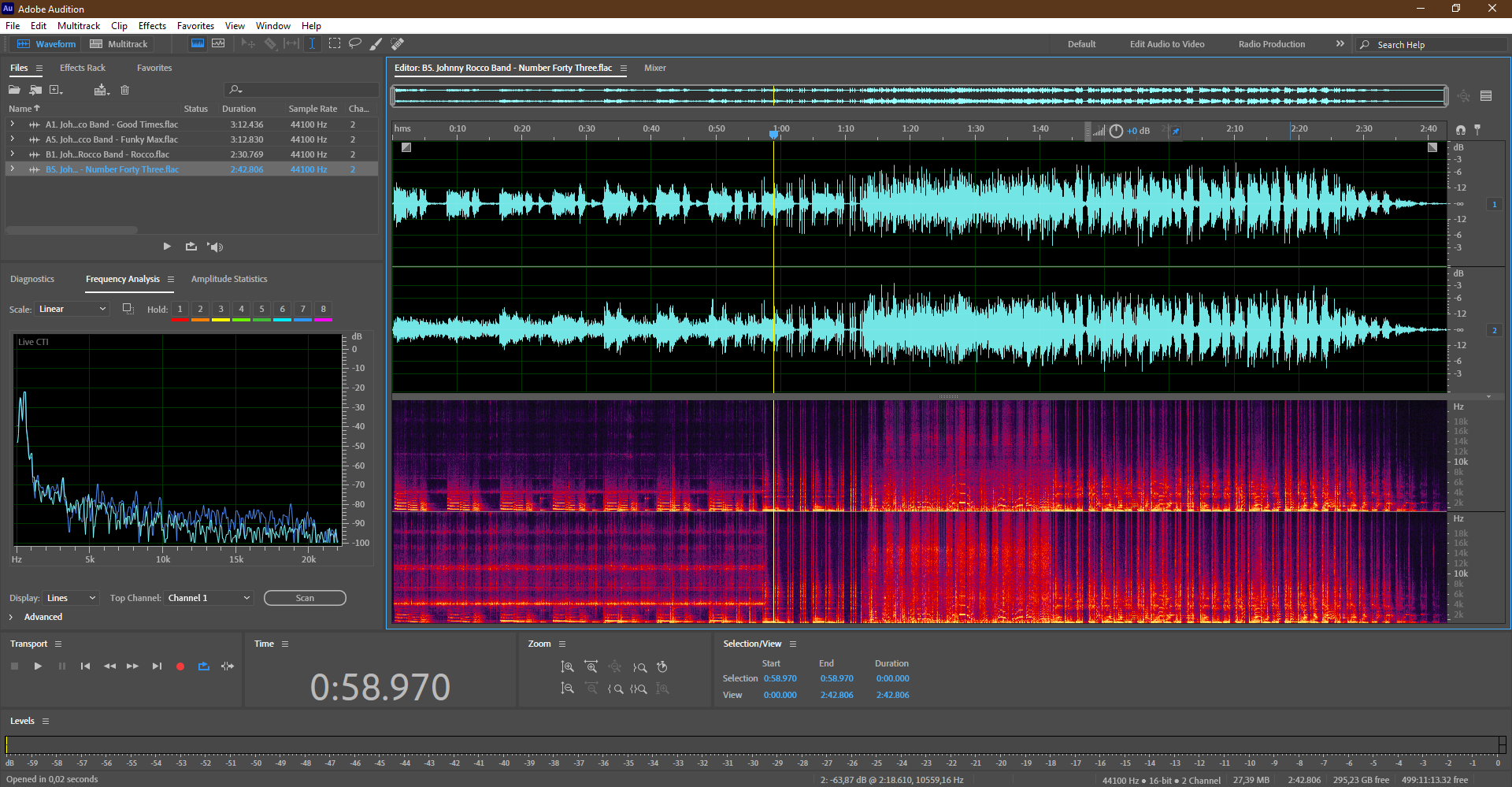This screenshot has width=1512, height=787.
Task: Select the Lasso Selection tool
Action: [x=355, y=43]
